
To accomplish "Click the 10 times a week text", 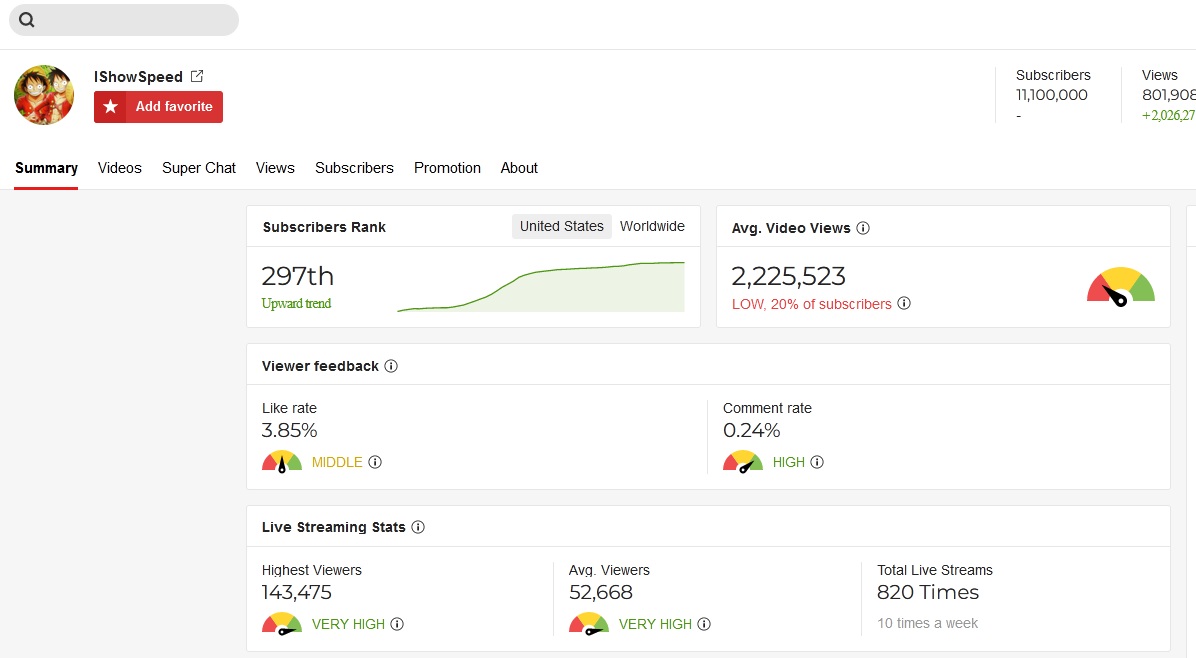I will coord(928,623).
